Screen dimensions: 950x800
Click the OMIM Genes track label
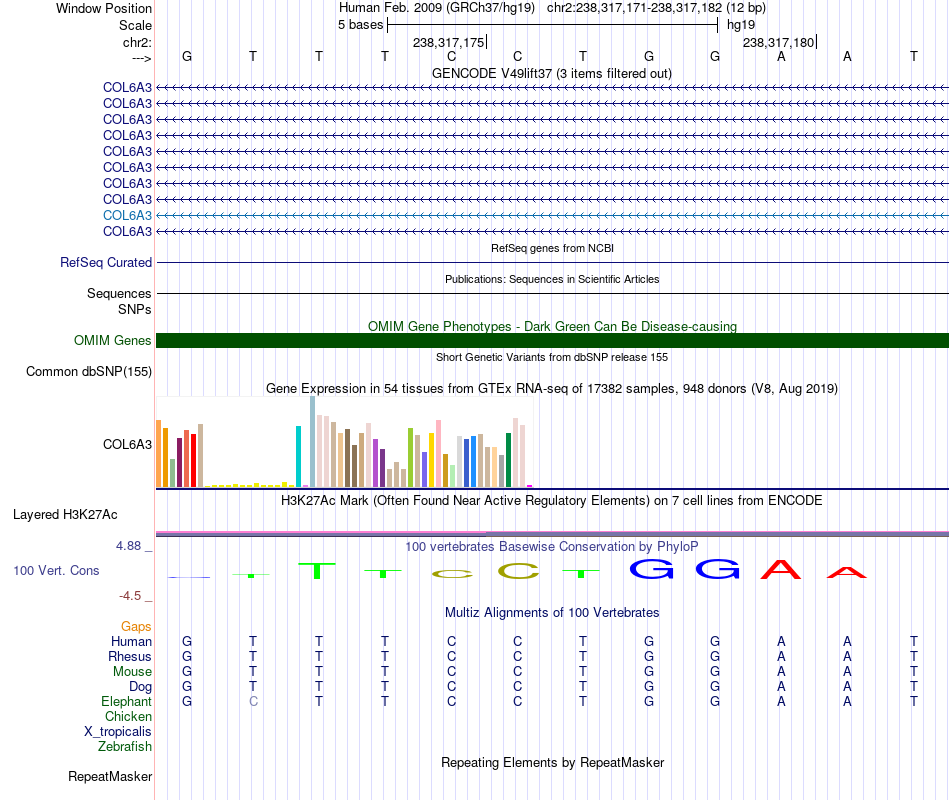pos(113,341)
